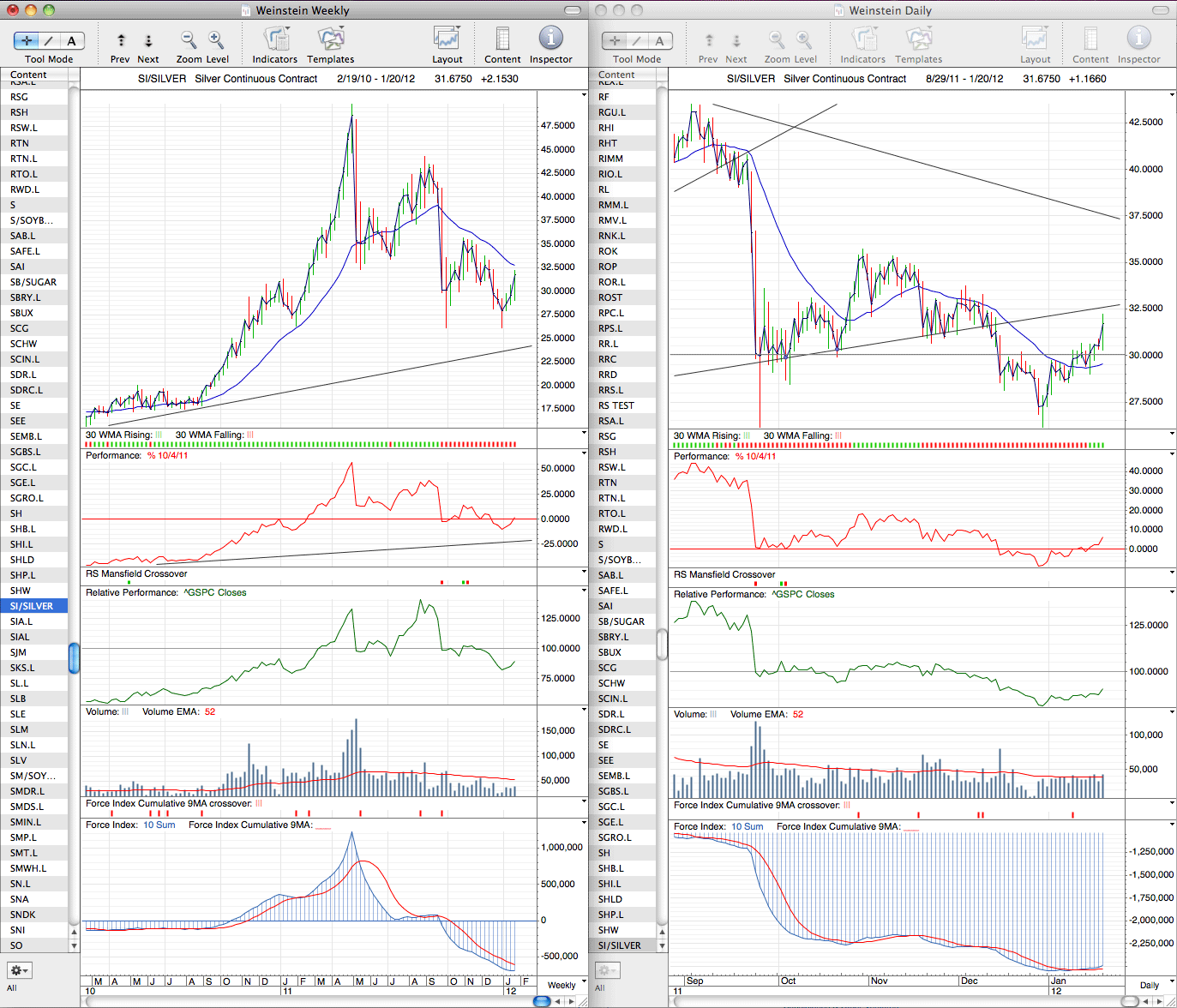Click the scroll-up arrow of Weekly symbol list
1177x1008 pixels.
point(74,932)
